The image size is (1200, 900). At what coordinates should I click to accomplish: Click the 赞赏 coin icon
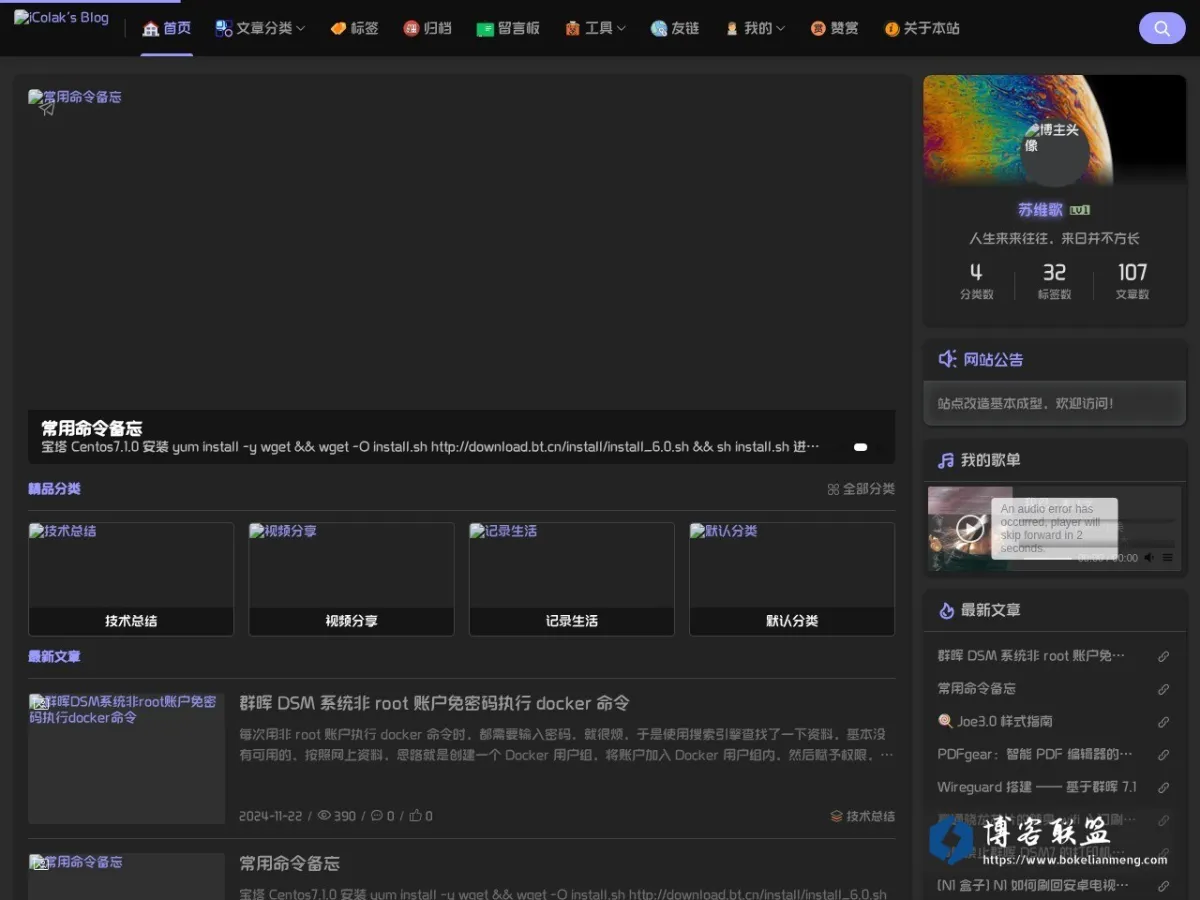(818, 29)
